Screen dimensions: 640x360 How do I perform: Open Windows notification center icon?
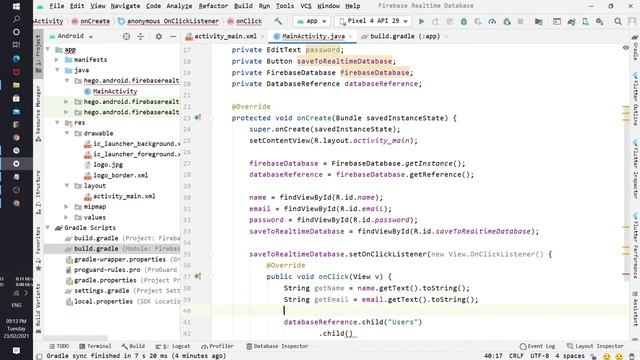pyautogui.click(x=16, y=351)
